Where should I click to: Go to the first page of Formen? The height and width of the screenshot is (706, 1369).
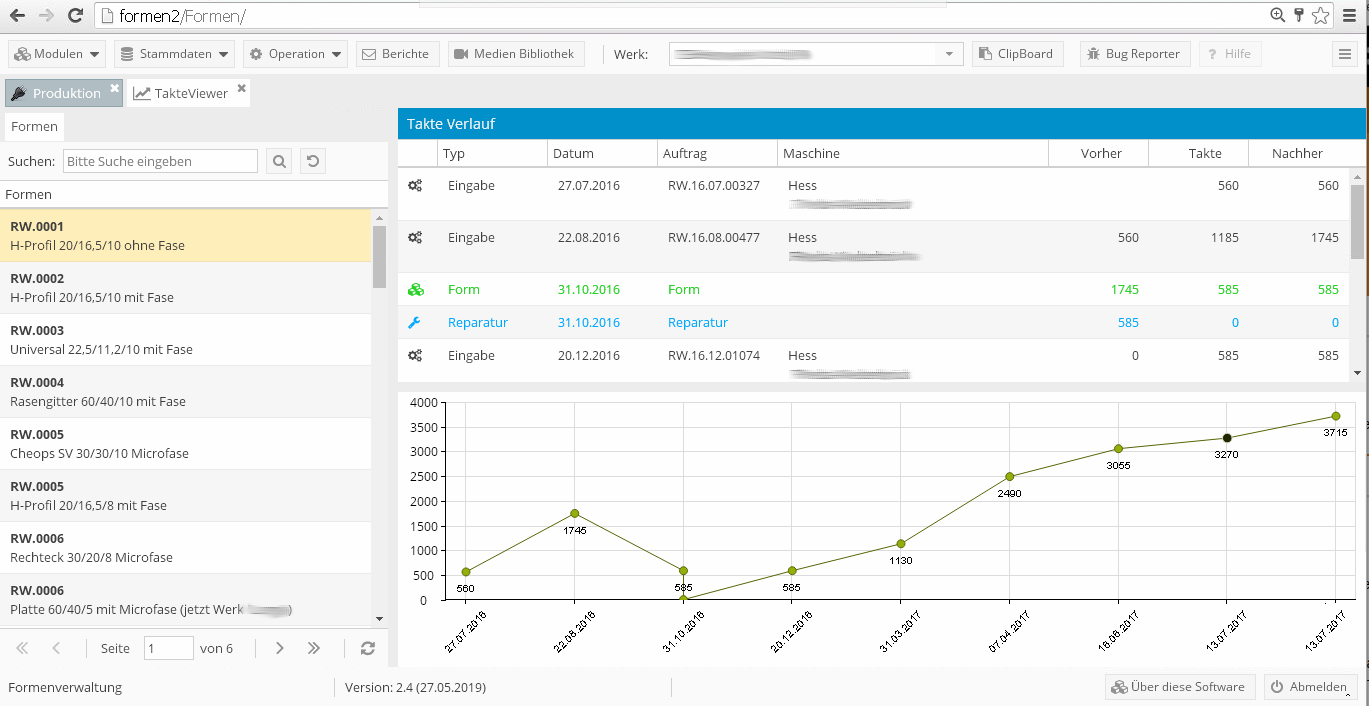click(x=23, y=648)
